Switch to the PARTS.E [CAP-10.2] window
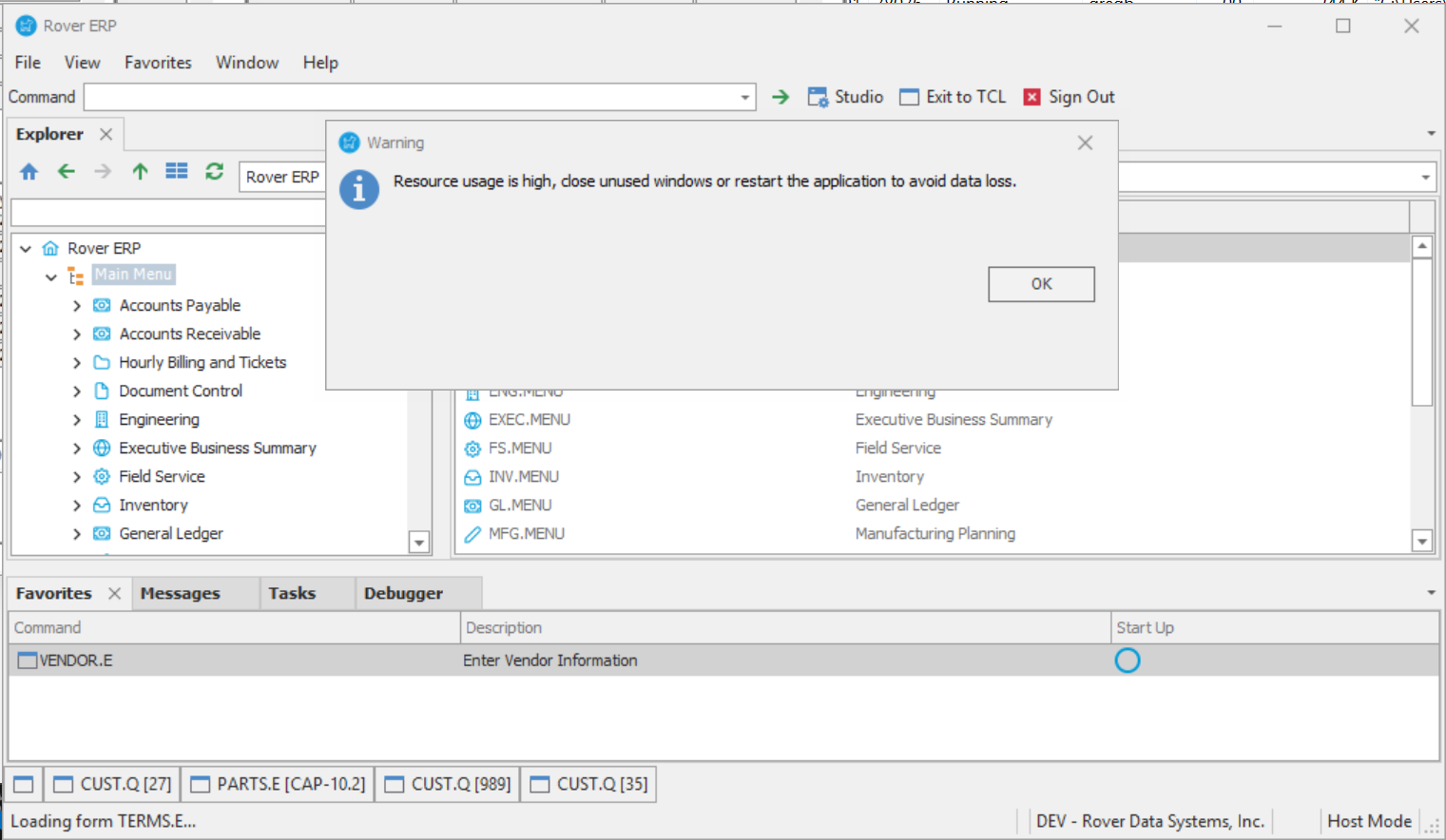Viewport: 1446px width, 840px height. click(x=279, y=784)
